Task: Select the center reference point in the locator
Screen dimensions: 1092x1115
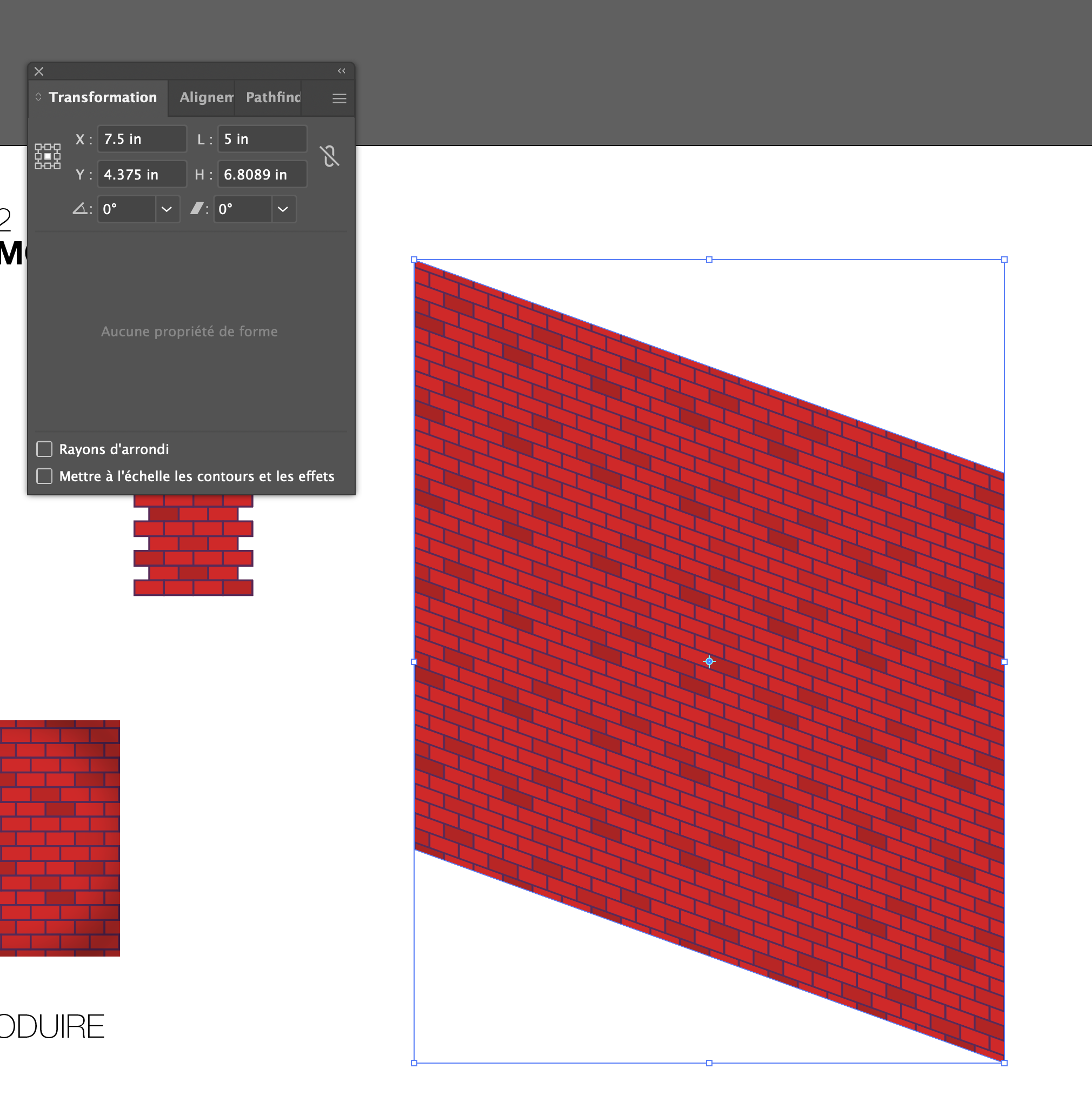Action: (x=48, y=157)
